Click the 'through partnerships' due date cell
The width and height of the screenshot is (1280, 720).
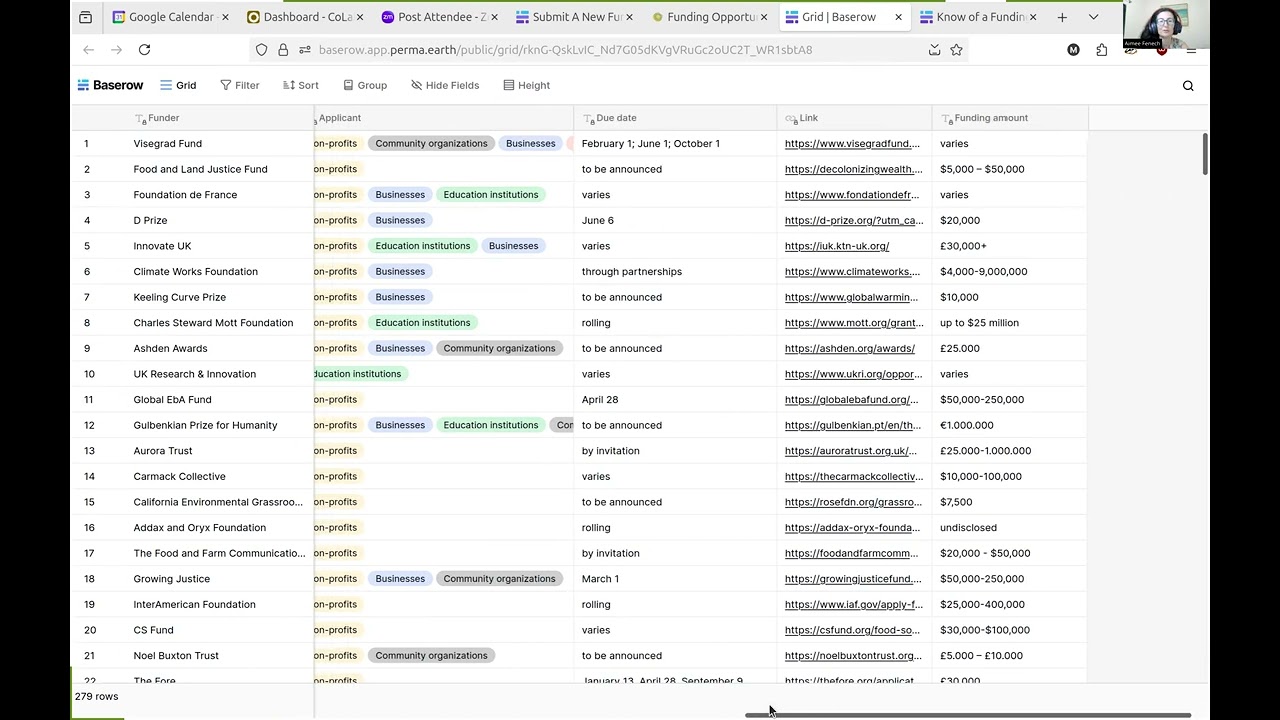pos(675,272)
